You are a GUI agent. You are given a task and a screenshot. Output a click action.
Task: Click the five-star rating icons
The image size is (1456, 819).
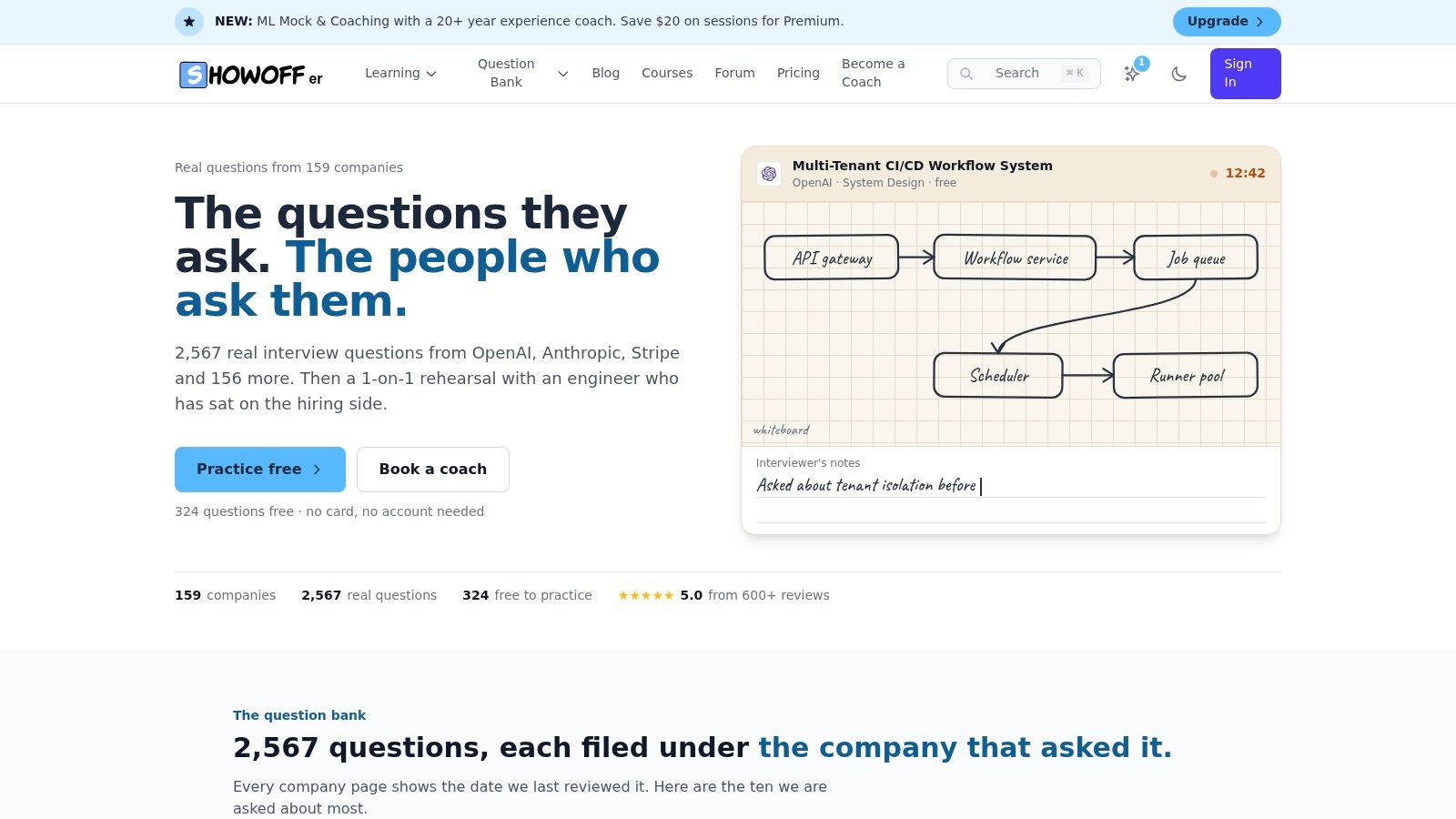[x=646, y=595]
